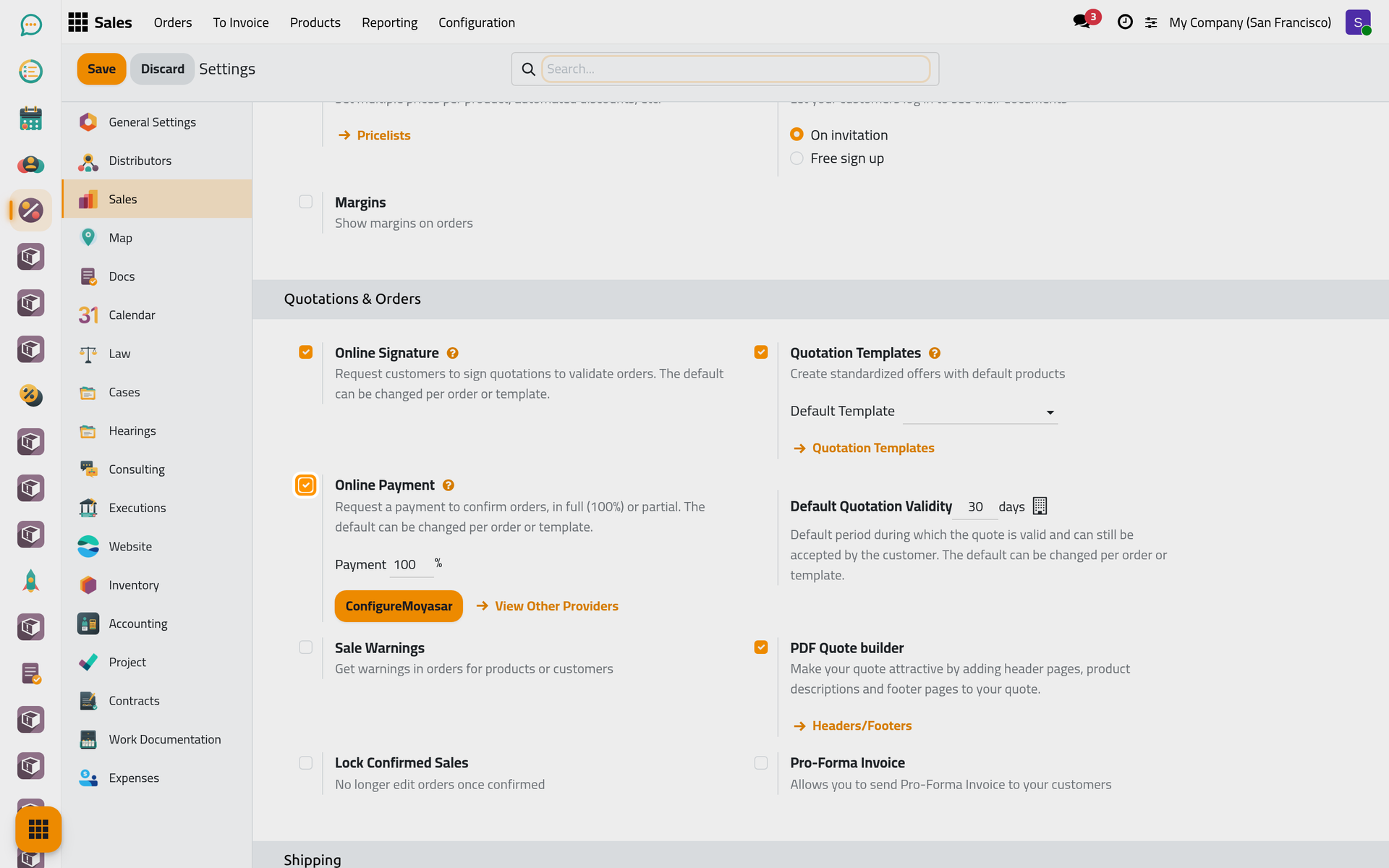1389x868 pixels.
Task: Open the activities clock icon
Action: (x=1125, y=22)
